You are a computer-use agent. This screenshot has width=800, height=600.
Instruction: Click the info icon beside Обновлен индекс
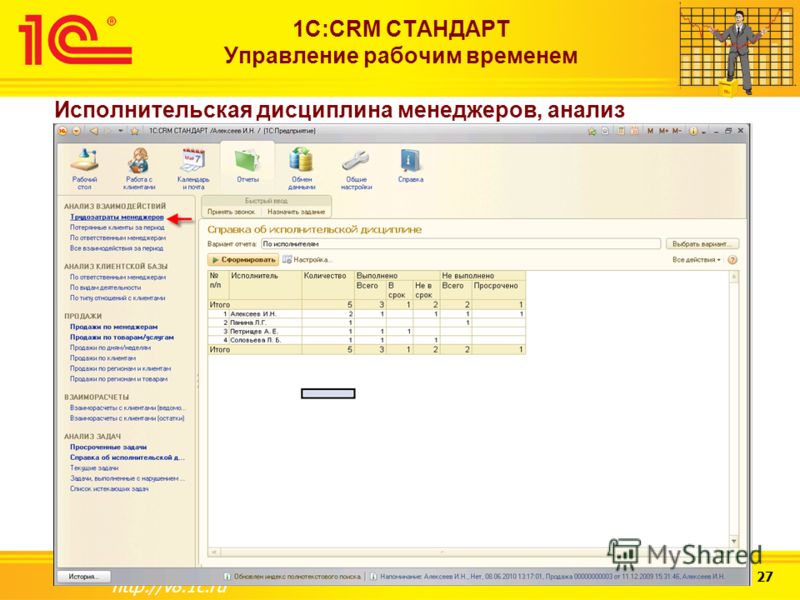point(228,577)
